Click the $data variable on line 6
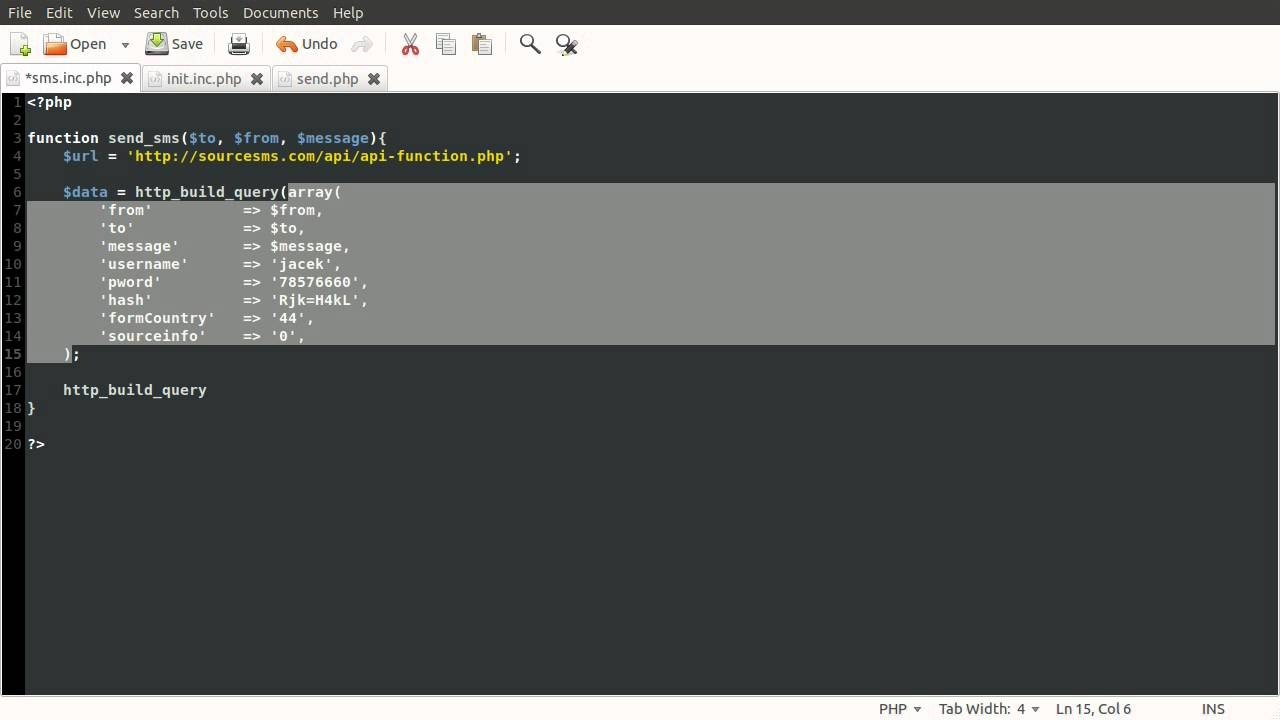 [85, 192]
